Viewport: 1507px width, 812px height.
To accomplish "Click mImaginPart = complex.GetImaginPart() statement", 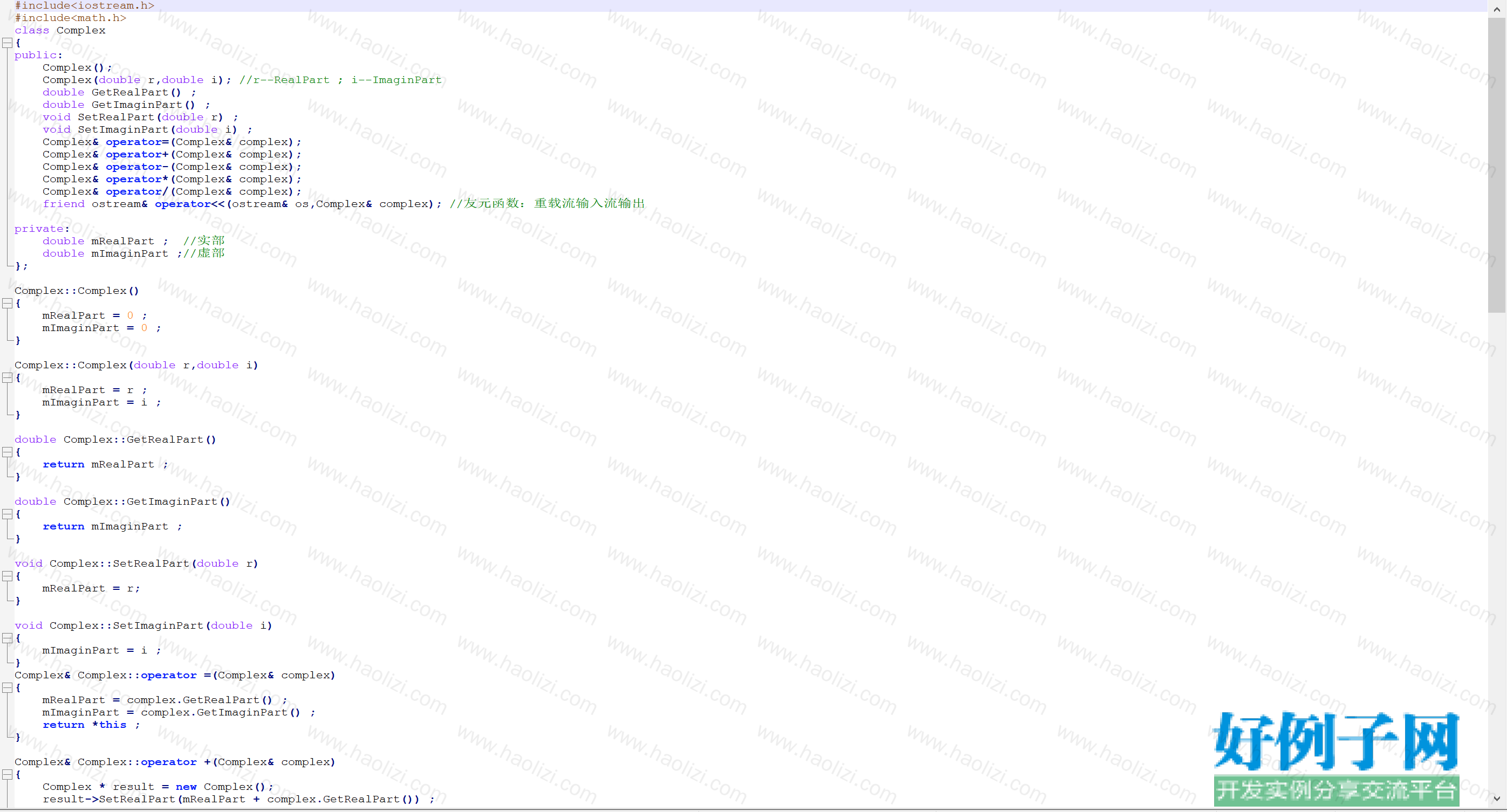I will click(x=179, y=713).
